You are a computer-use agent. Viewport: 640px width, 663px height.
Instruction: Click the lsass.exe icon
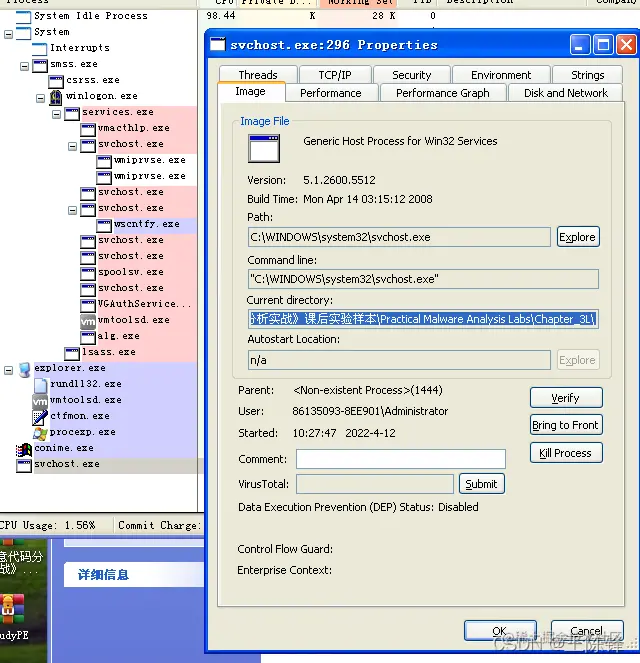(72, 353)
